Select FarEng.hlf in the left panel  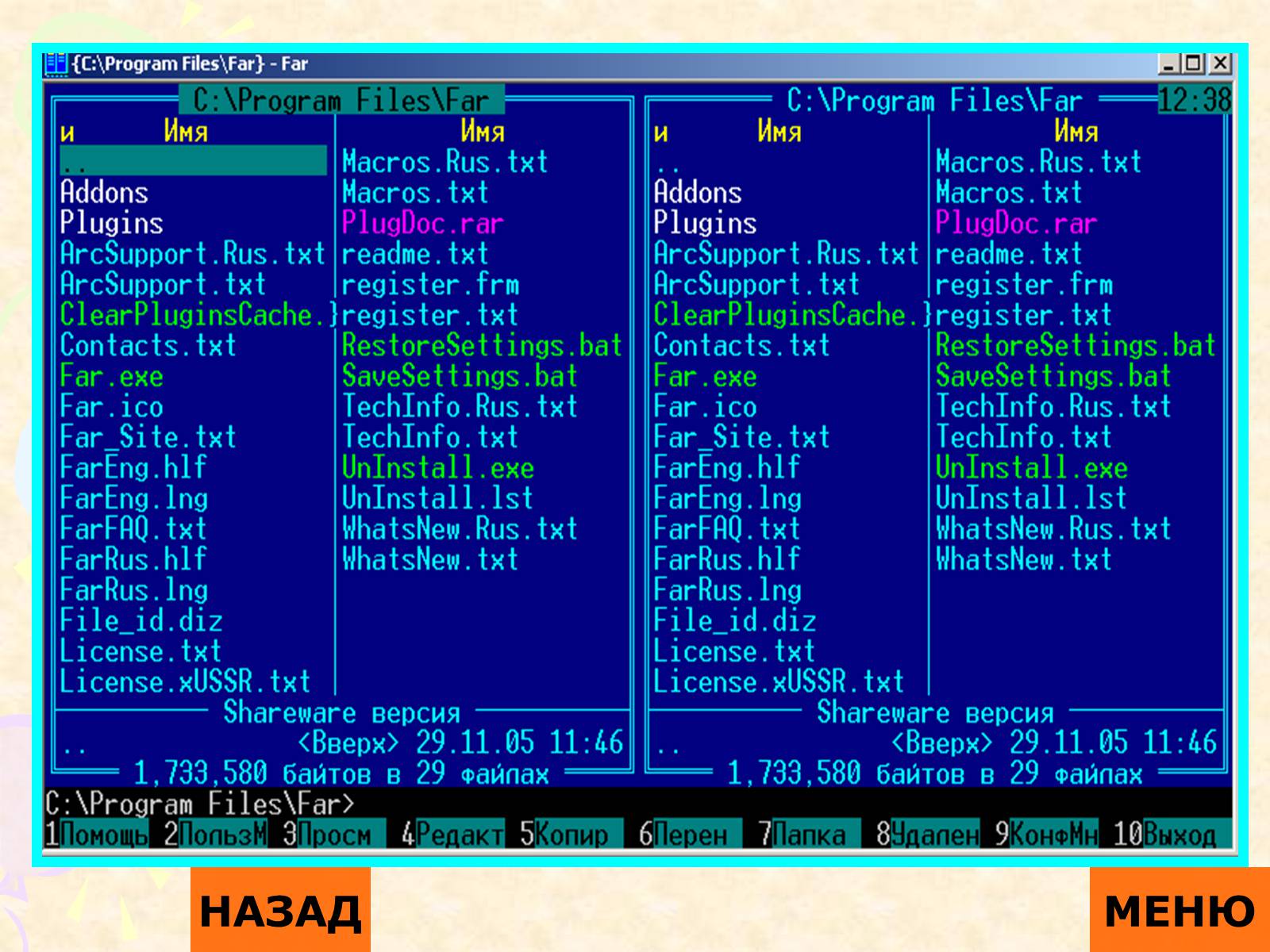(133, 467)
